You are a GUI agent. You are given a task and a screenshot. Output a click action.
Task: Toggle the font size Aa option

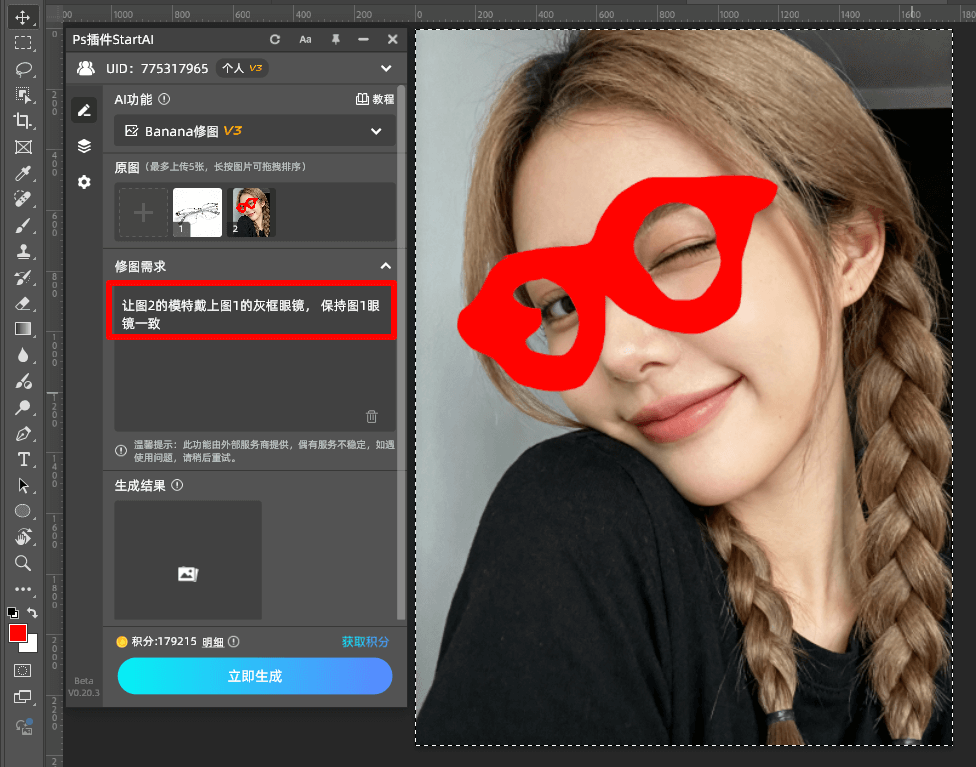(x=305, y=39)
